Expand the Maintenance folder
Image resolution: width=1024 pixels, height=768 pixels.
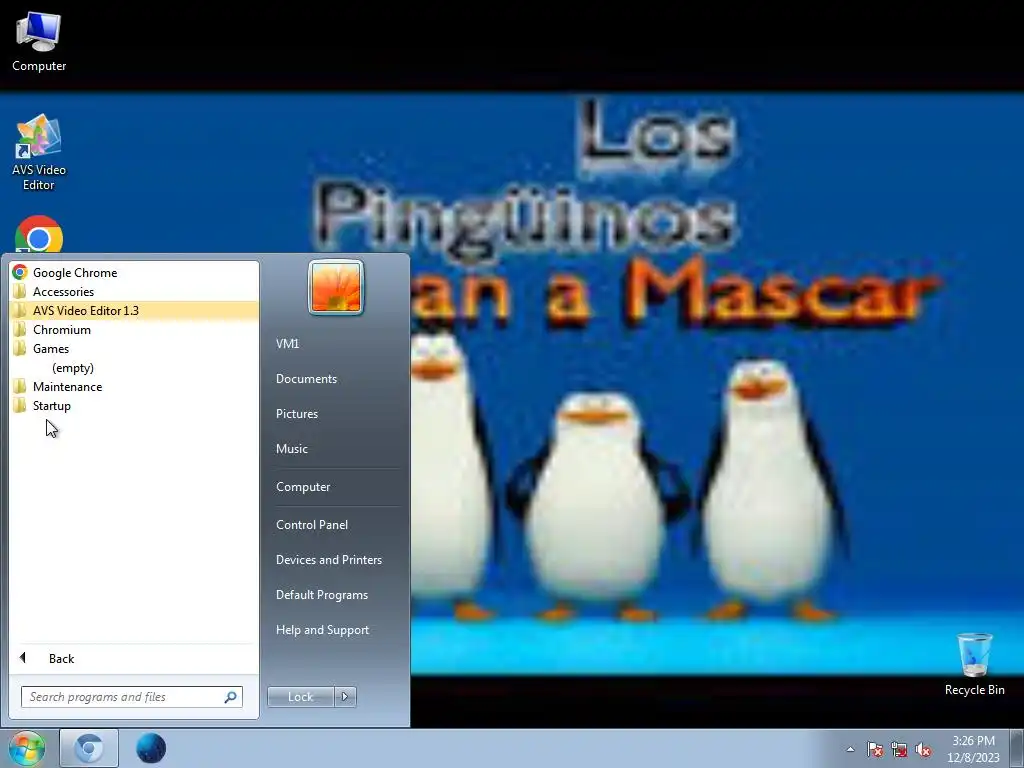[x=134, y=387]
